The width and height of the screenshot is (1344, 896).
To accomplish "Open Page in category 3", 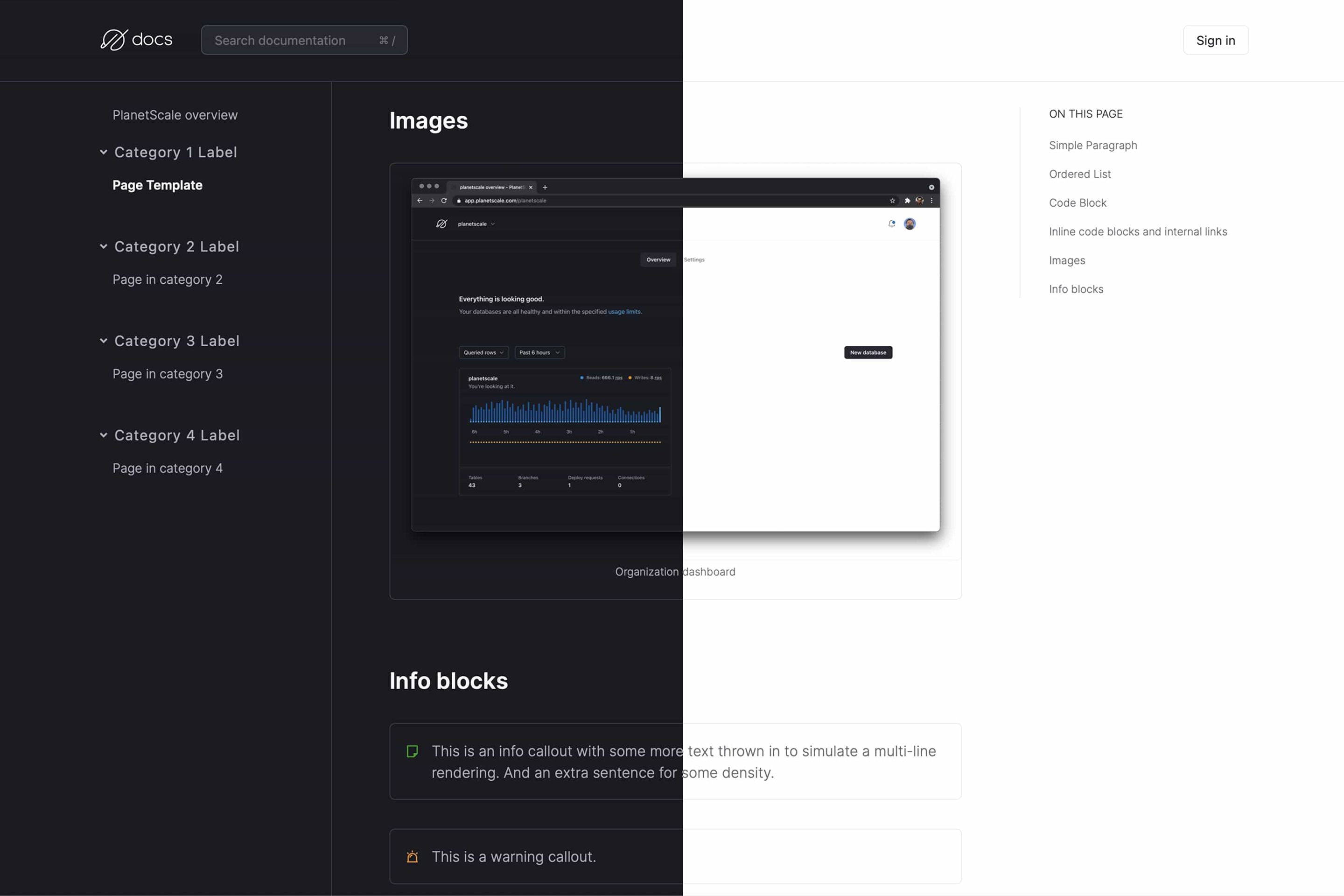I will [x=168, y=374].
